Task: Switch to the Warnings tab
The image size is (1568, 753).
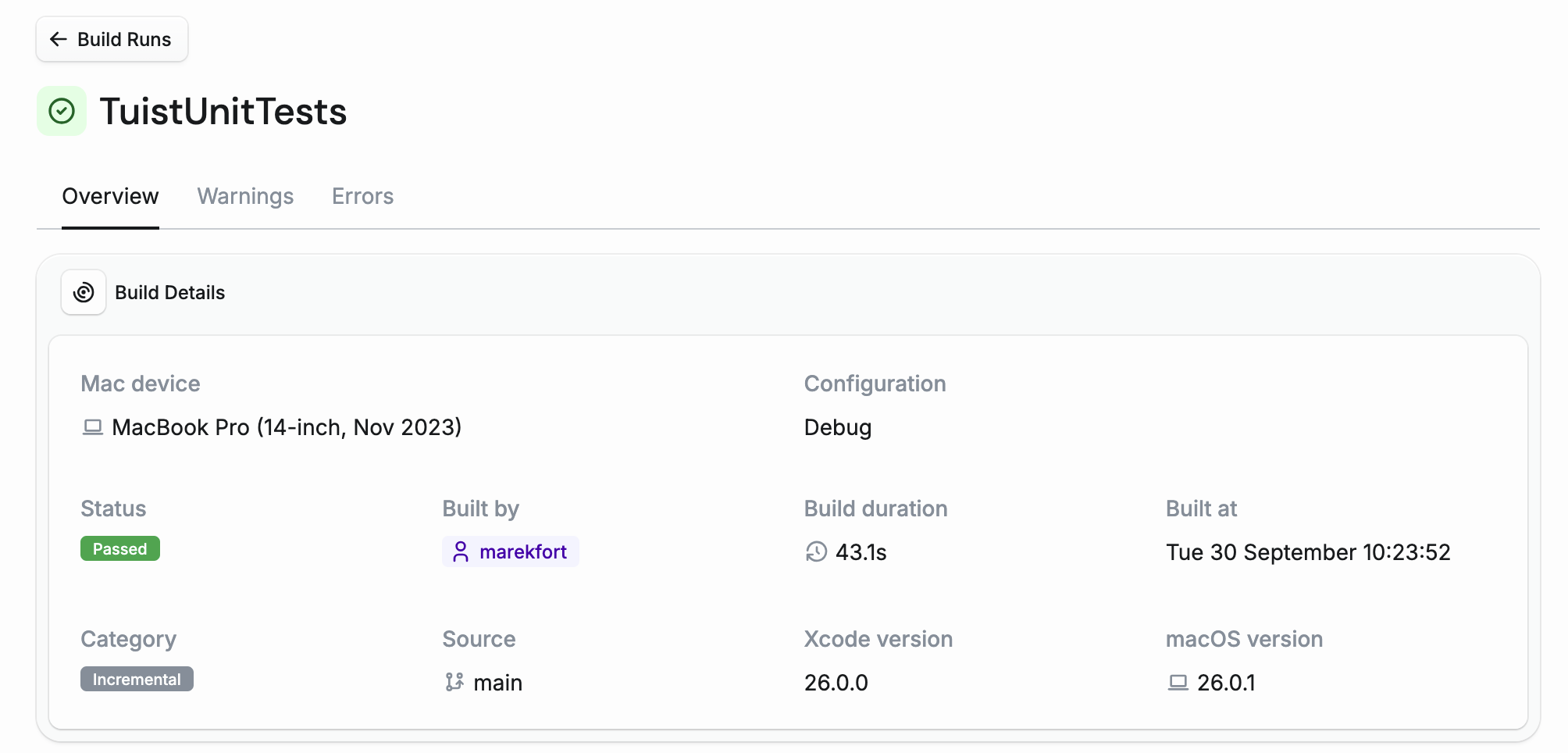Action: [245, 196]
